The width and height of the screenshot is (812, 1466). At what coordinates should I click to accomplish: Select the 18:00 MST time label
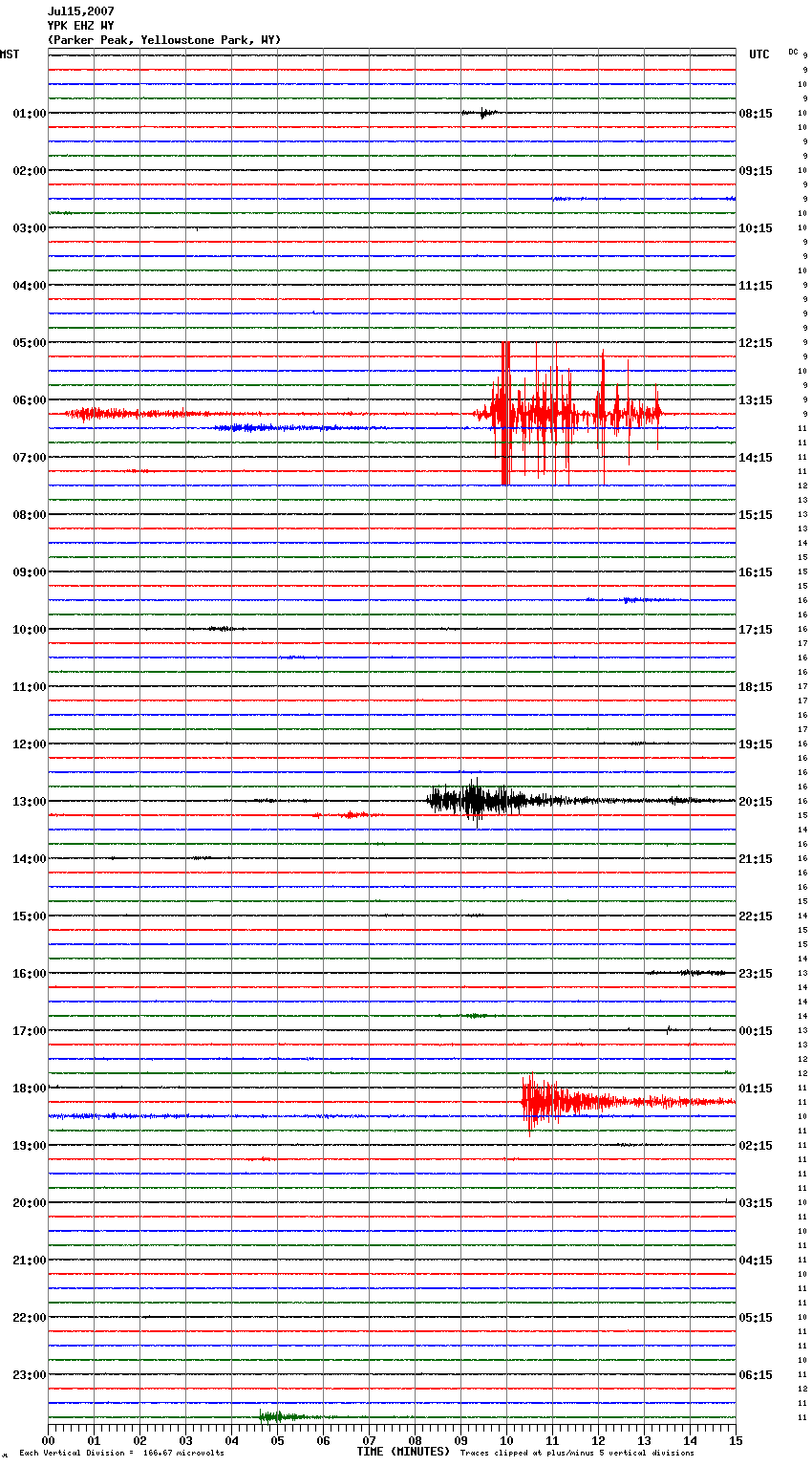click(x=30, y=1089)
